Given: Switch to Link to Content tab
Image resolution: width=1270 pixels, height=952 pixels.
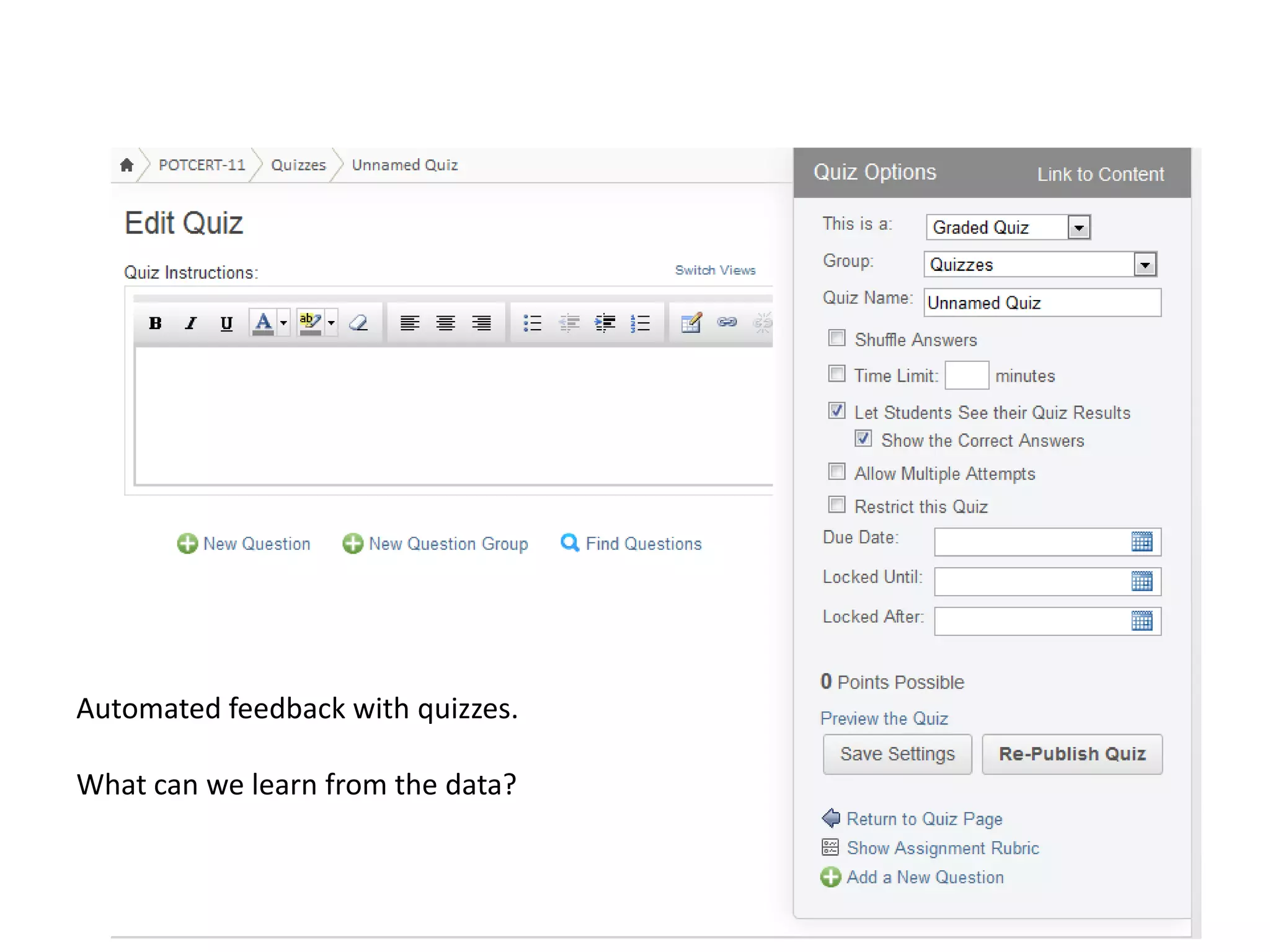Looking at the screenshot, I should (1101, 174).
